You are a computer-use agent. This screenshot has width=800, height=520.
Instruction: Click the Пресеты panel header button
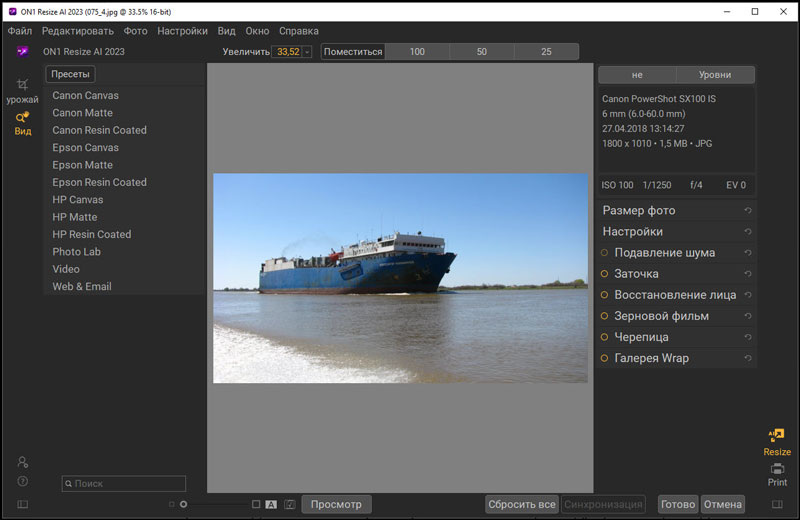click(70, 74)
